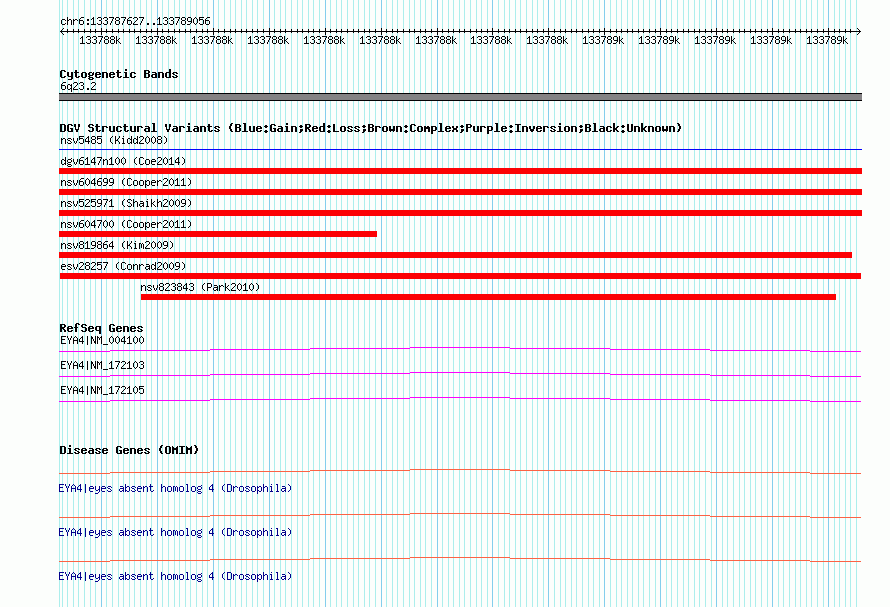890x607 pixels.
Task: Click the orange line above second EYA4 OMIM entry
Action: click(460, 516)
